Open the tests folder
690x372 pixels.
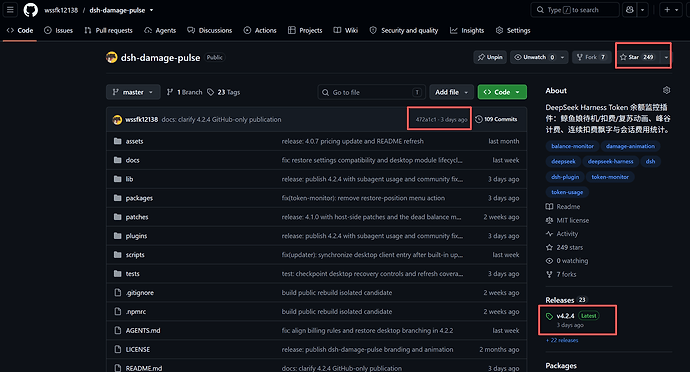pos(132,274)
